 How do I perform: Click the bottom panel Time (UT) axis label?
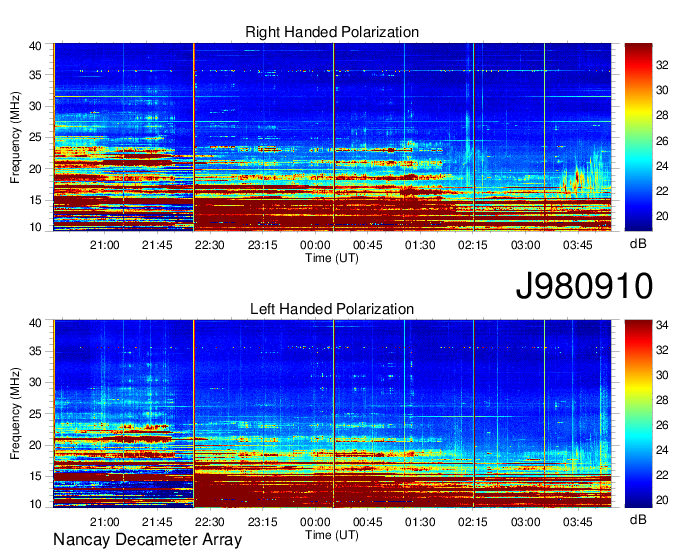332,535
